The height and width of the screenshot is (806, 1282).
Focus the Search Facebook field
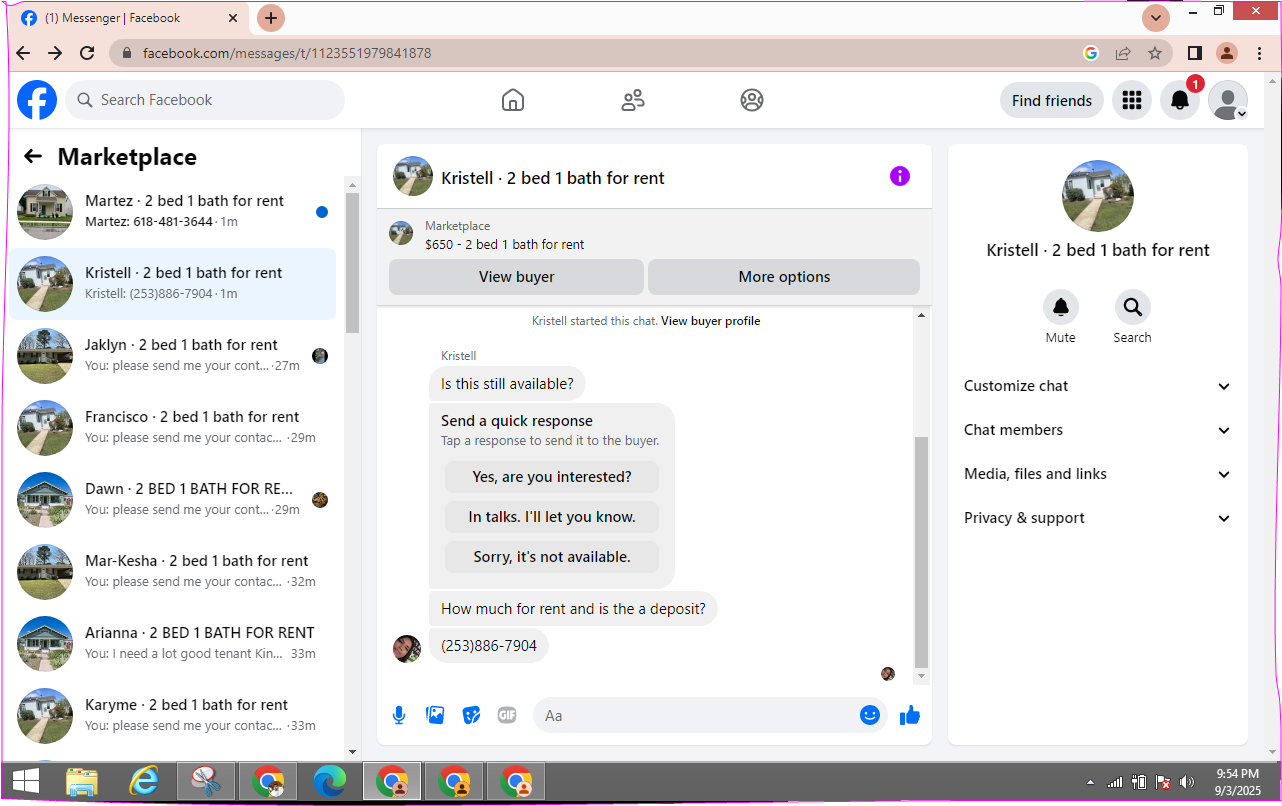pos(205,100)
